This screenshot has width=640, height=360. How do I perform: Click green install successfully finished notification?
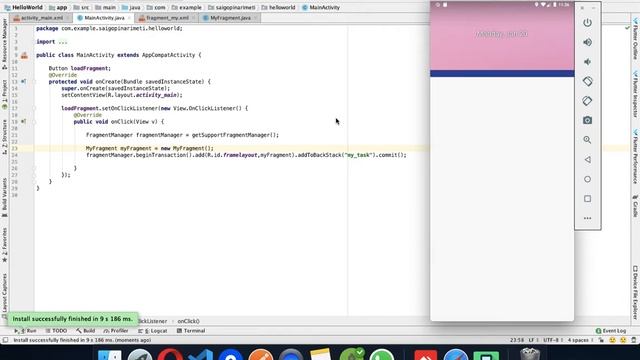[x=73, y=319]
